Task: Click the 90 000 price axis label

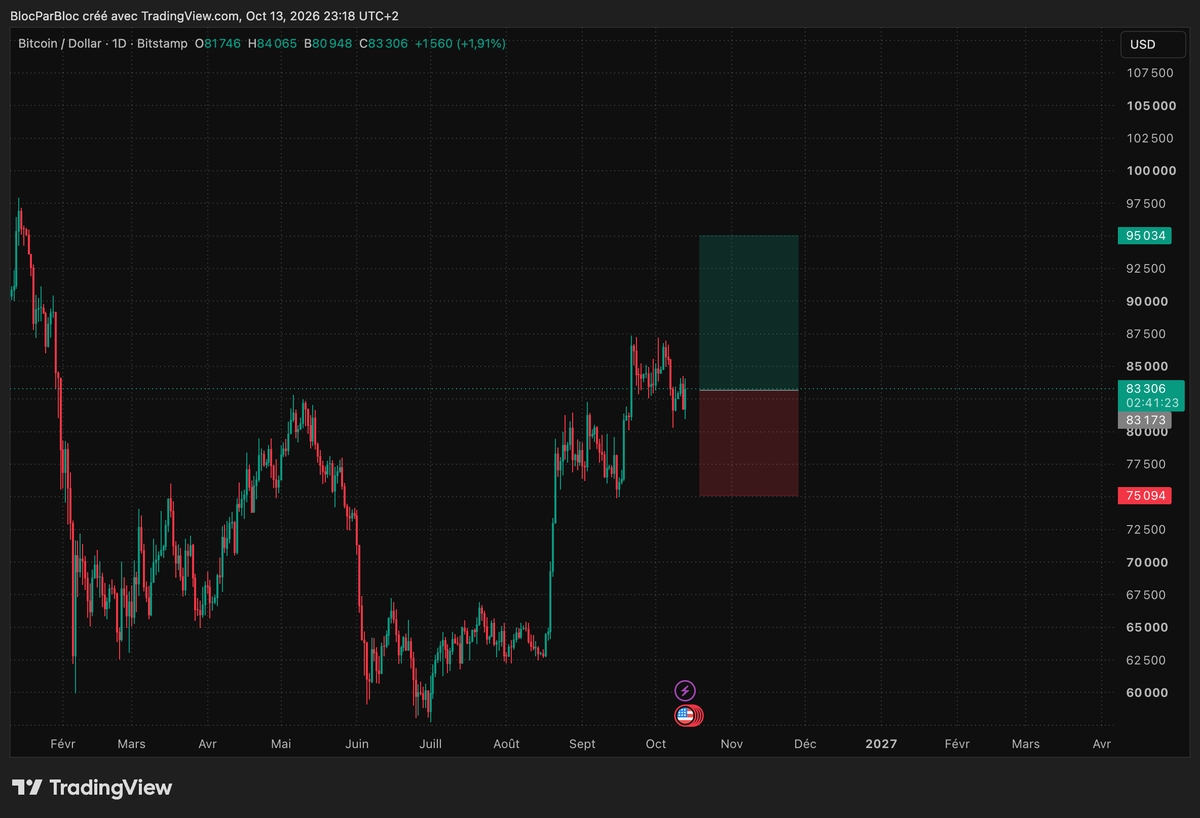Action: coord(1146,302)
